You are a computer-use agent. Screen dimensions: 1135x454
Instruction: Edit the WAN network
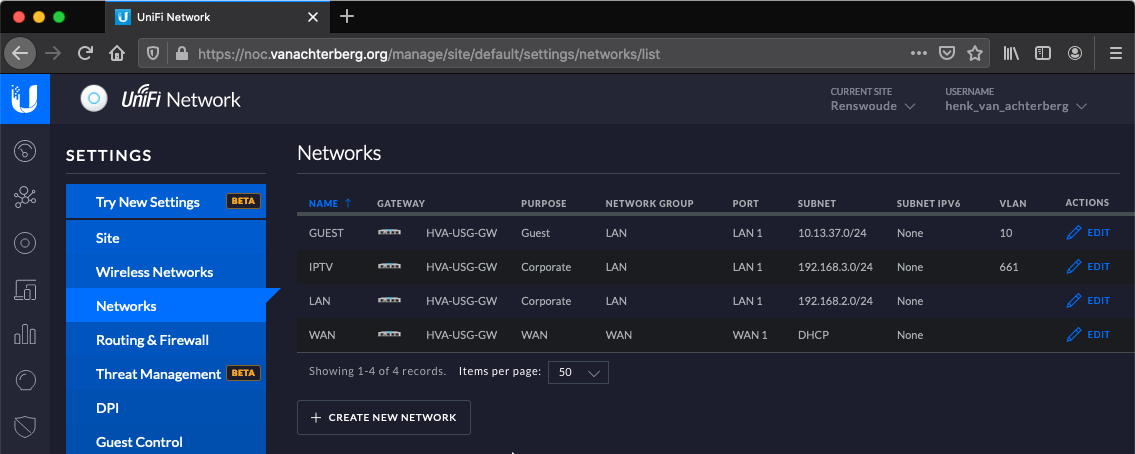[x=1088, y=335]
